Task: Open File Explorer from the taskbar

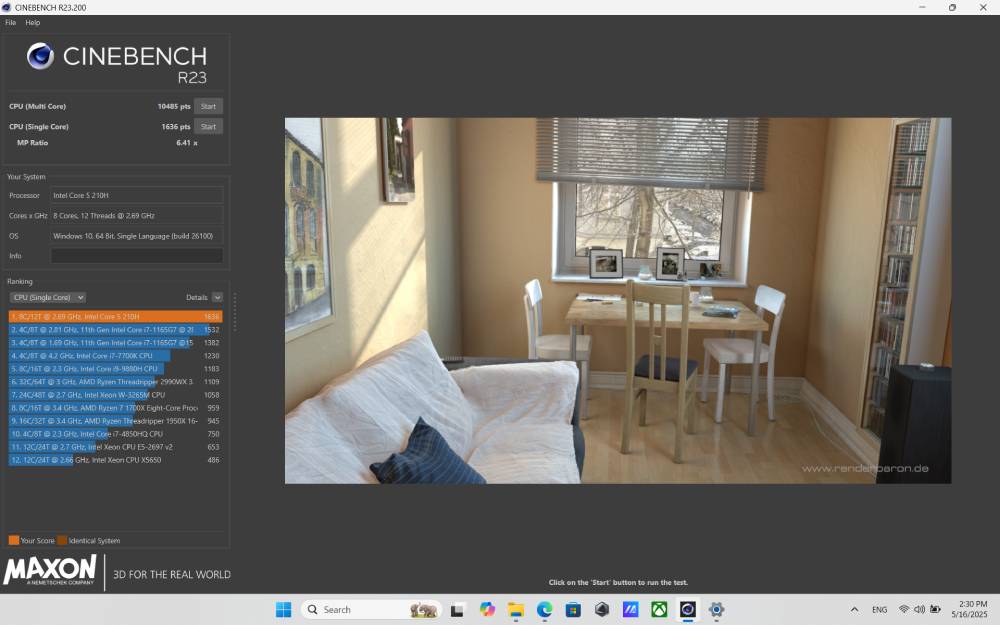Action: click(516, 609)
